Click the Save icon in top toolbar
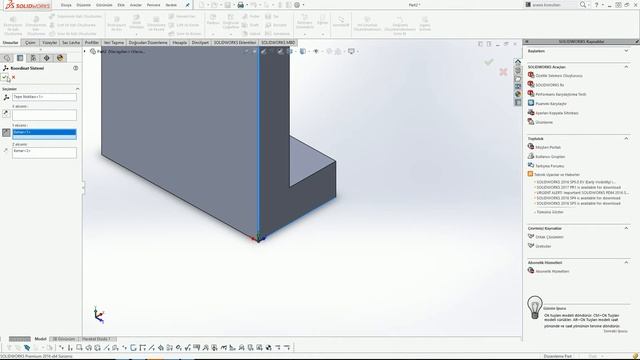Screen dimensions: 640x360 pos(227,5)
